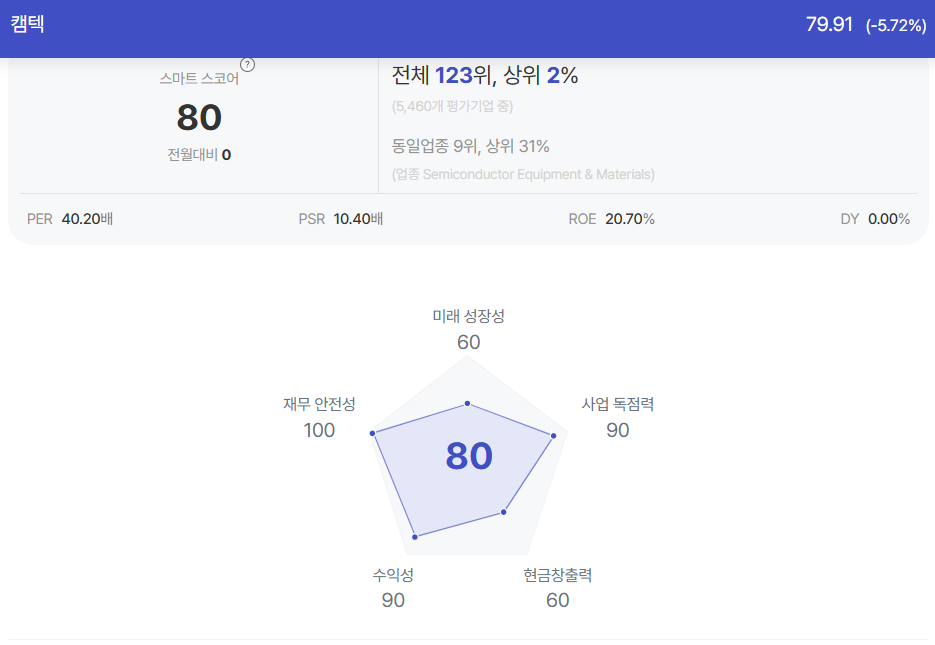
Task: Click the 현금창출력 radar label
Action: pyautogui.click(x=558, y=575)
